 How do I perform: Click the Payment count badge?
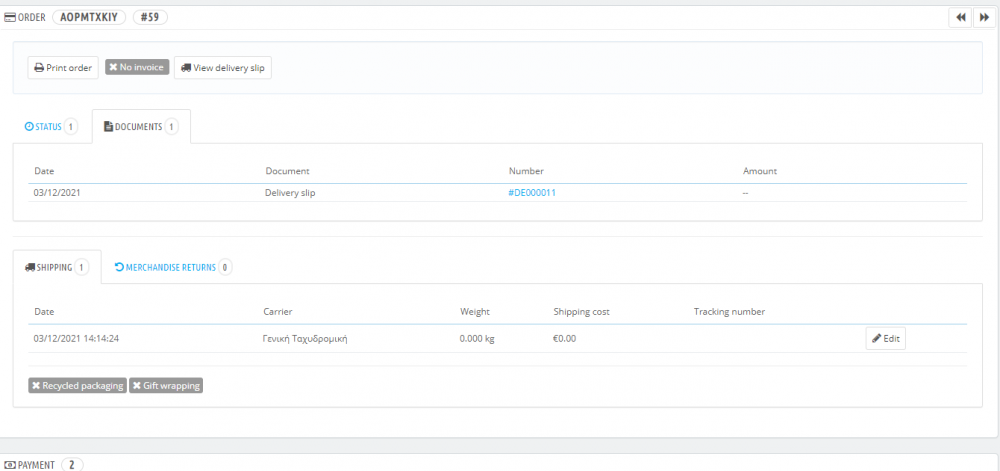coord(72,465)
